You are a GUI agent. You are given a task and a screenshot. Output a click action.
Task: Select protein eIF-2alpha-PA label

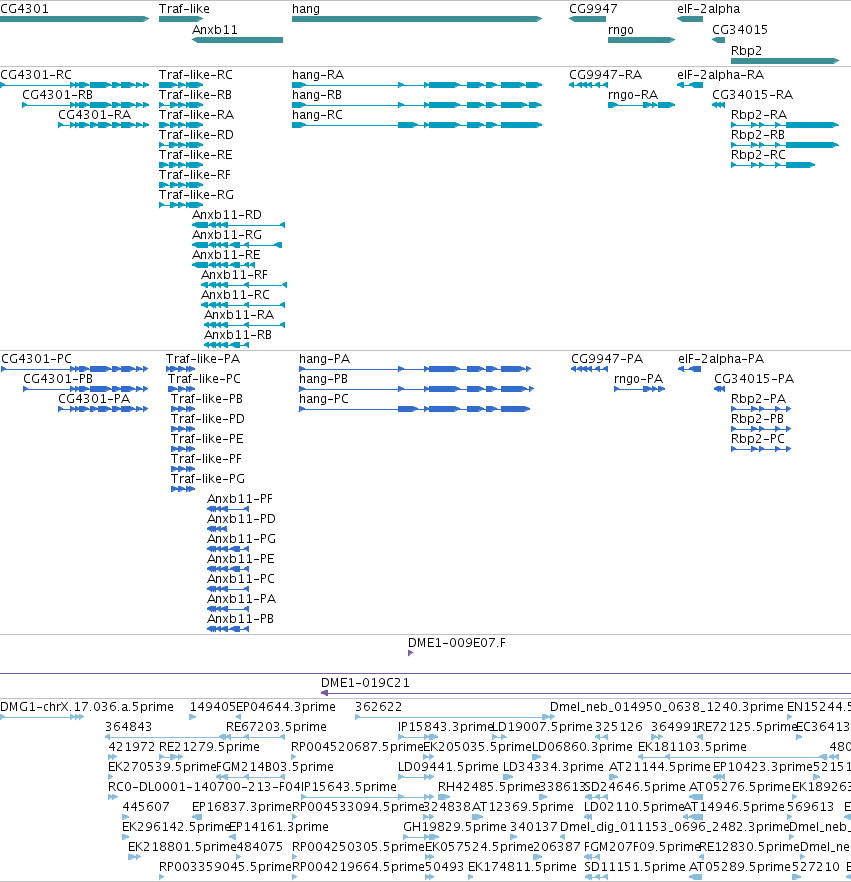721,359
